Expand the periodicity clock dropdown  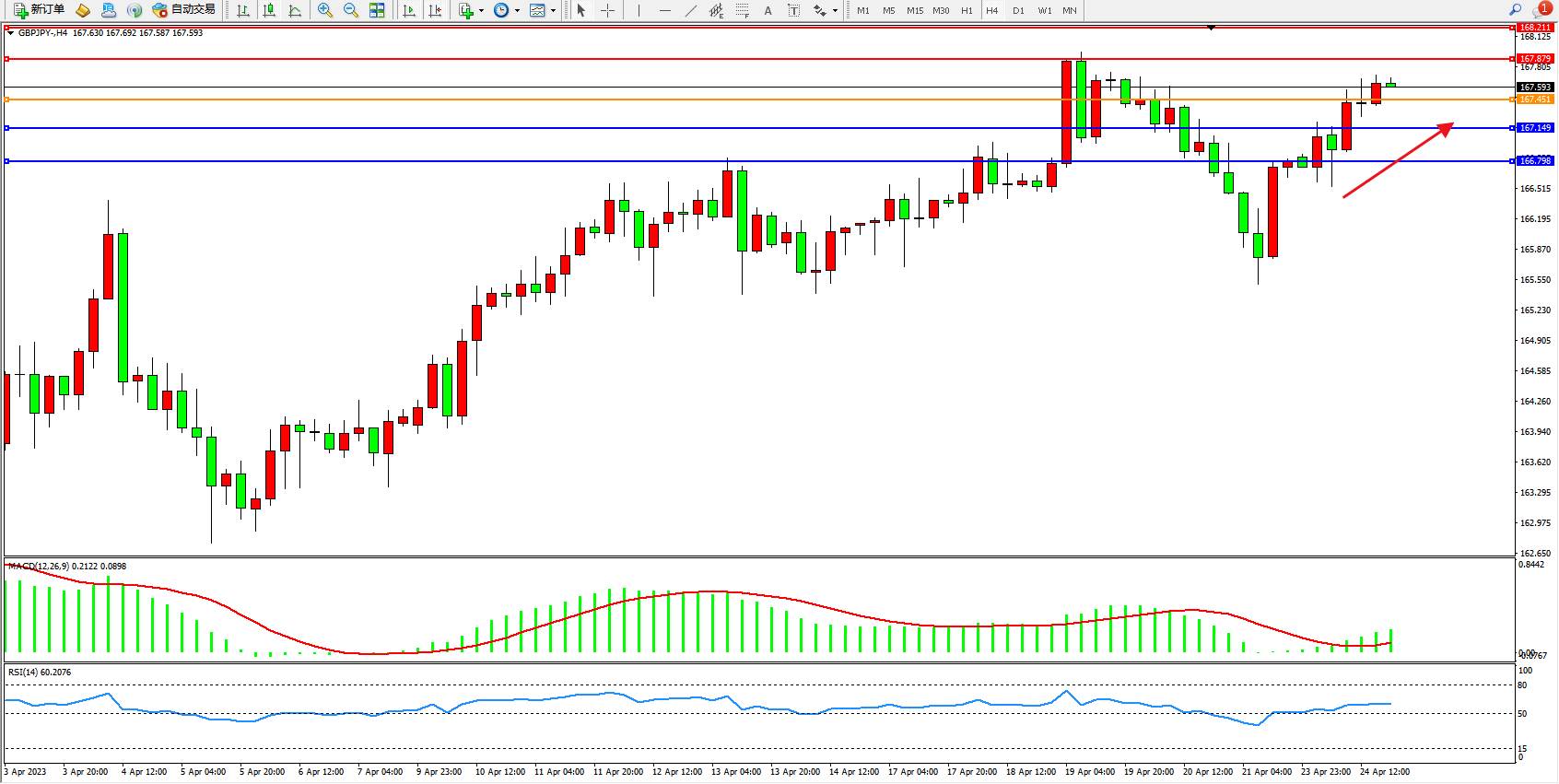point(517,11)
